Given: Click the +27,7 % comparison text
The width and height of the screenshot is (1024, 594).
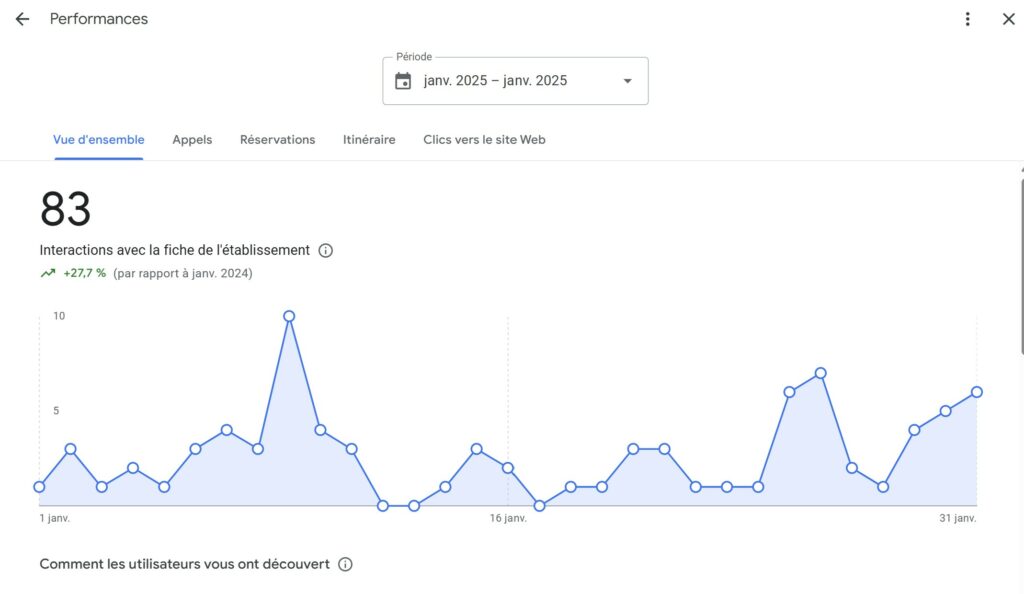Looking at the screenshot, I should point(84,273).
